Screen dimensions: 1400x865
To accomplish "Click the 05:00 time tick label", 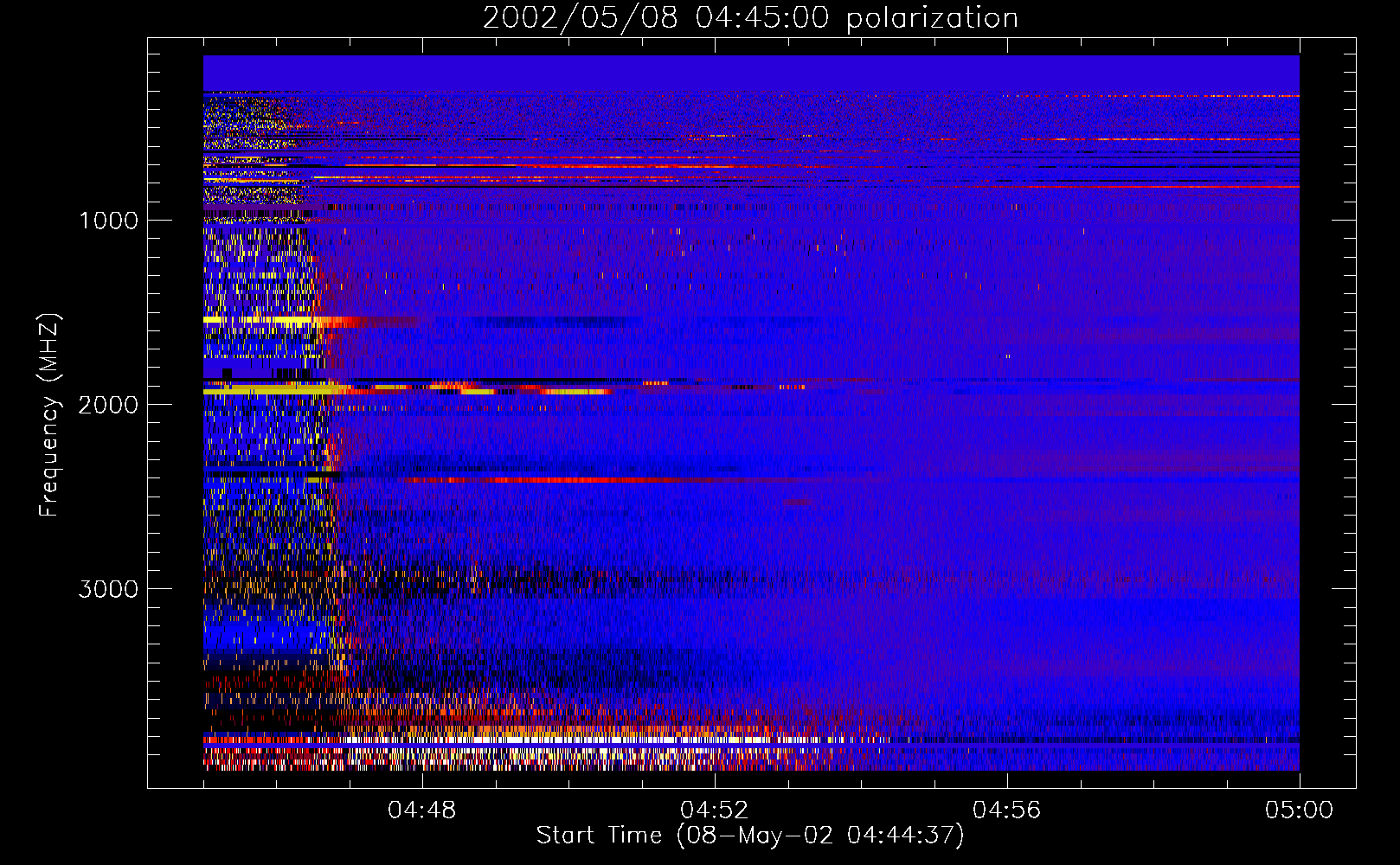I will [1300, 811].
